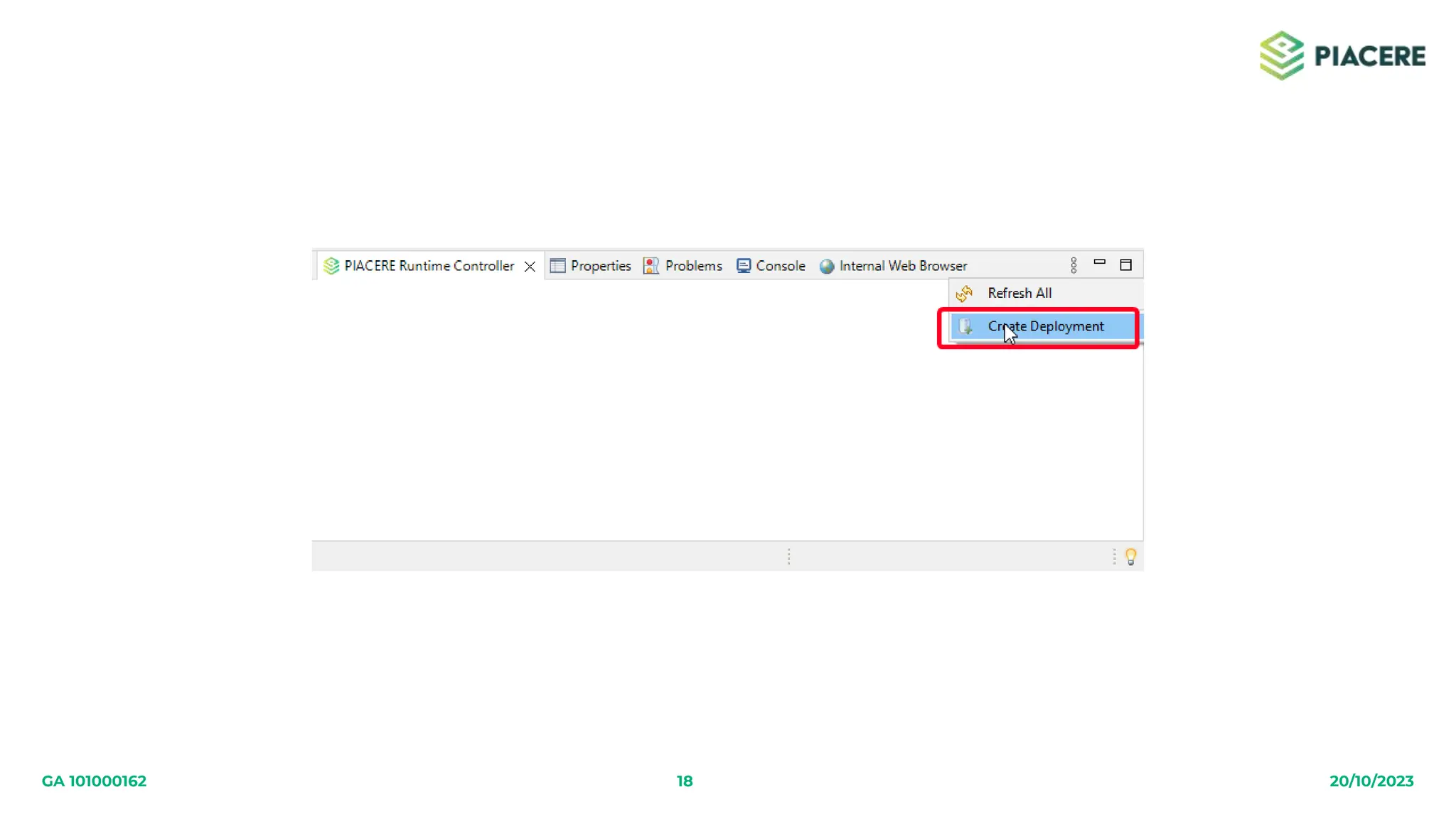Select Create Deployment from the dropdown menu
Image resolution: width=1456 pixels, height=819 pixels.
(x=1045, y=326)
